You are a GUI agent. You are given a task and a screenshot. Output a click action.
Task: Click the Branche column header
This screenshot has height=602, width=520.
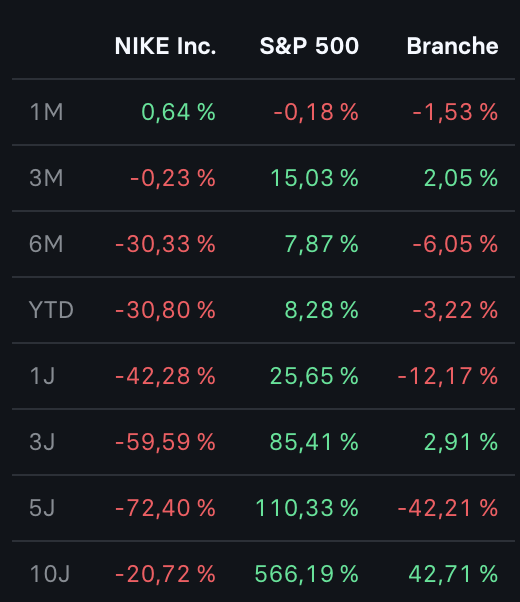[452, 46]
